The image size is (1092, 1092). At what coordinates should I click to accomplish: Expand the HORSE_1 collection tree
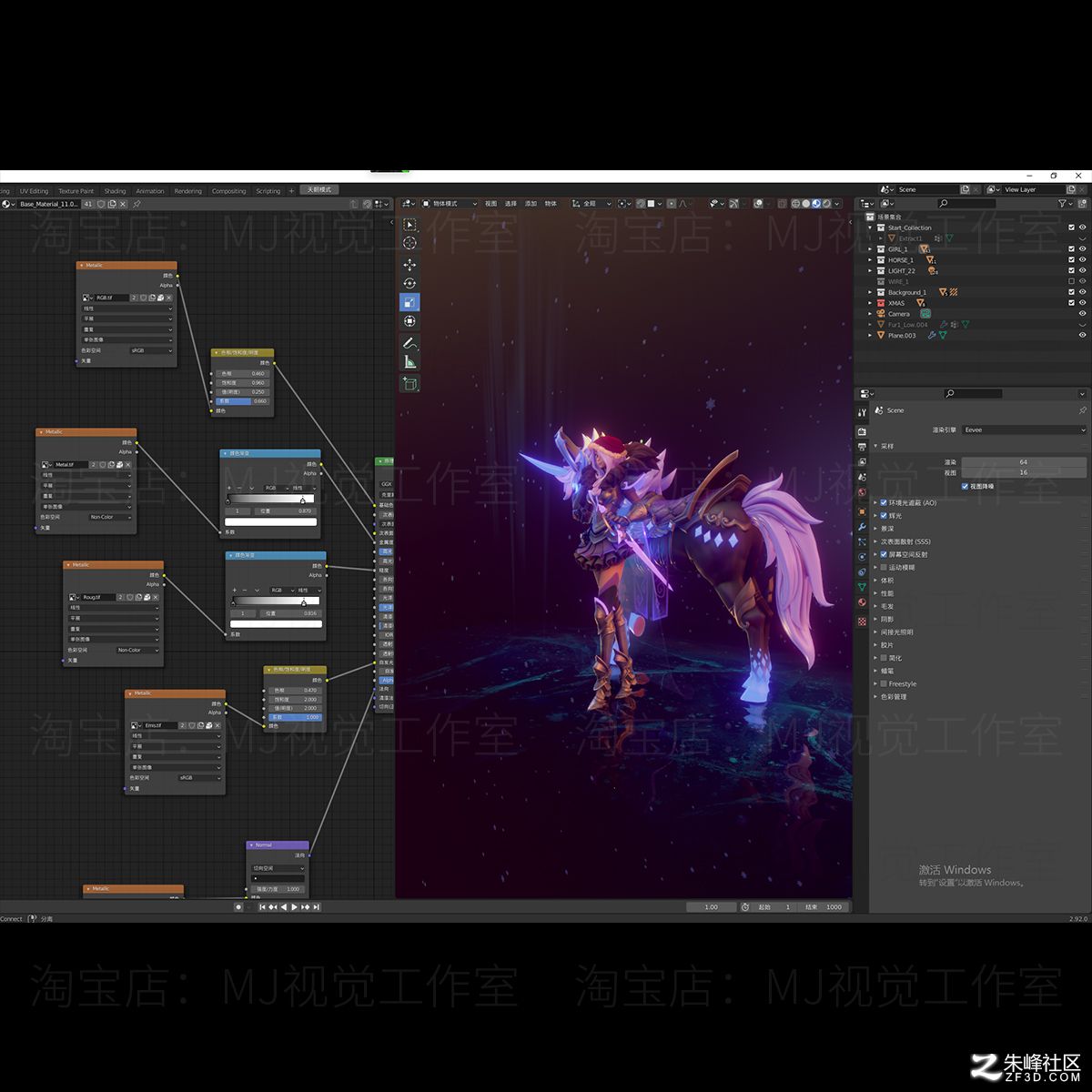871,260
